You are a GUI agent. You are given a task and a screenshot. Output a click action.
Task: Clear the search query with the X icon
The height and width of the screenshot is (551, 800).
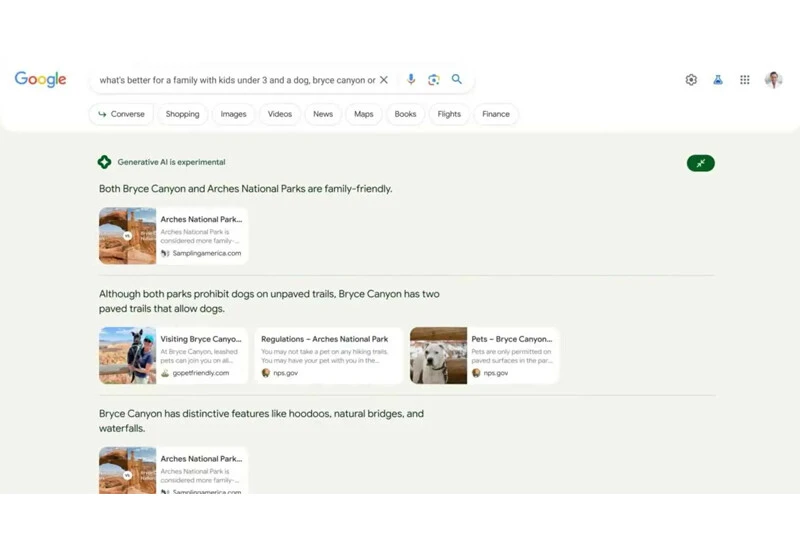click(384, 80)
